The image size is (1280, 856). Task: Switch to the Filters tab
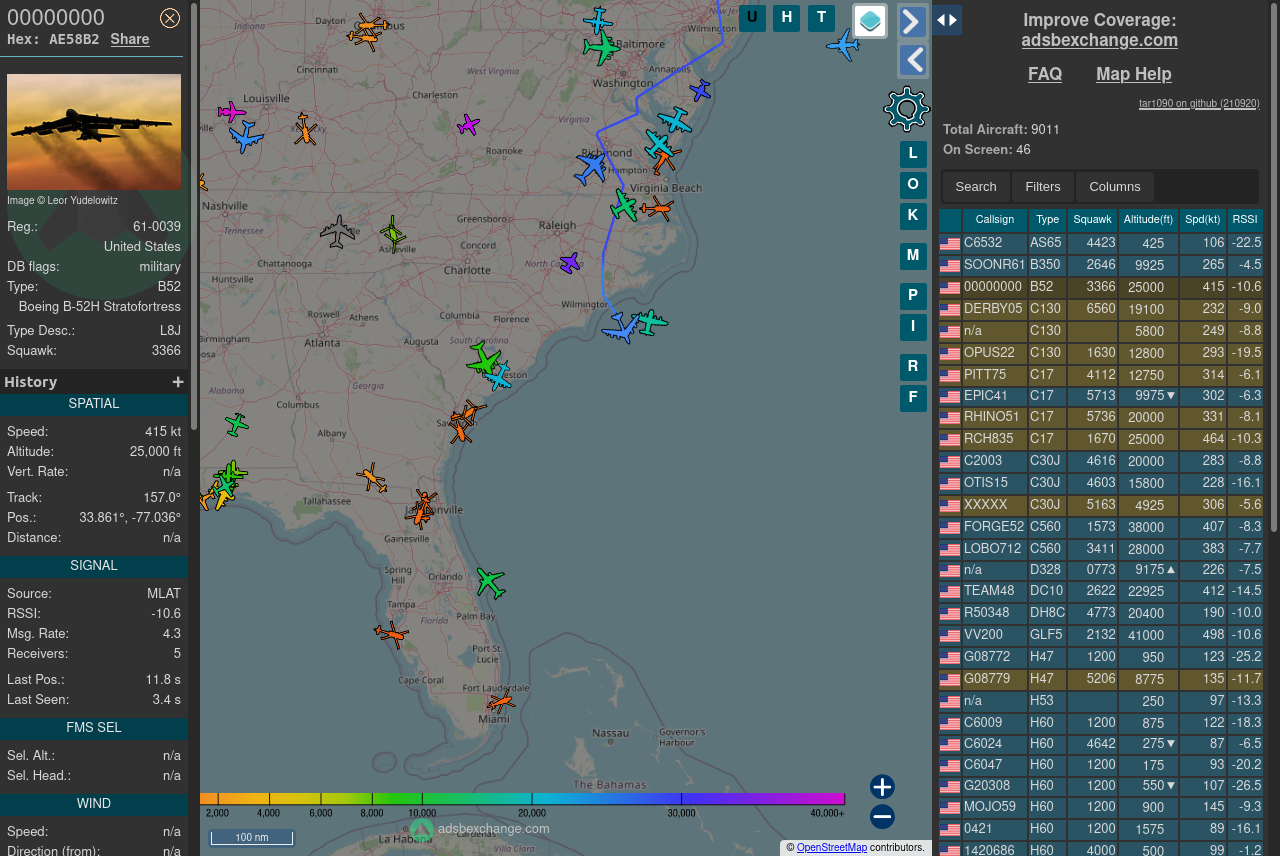pos(1043,187)
